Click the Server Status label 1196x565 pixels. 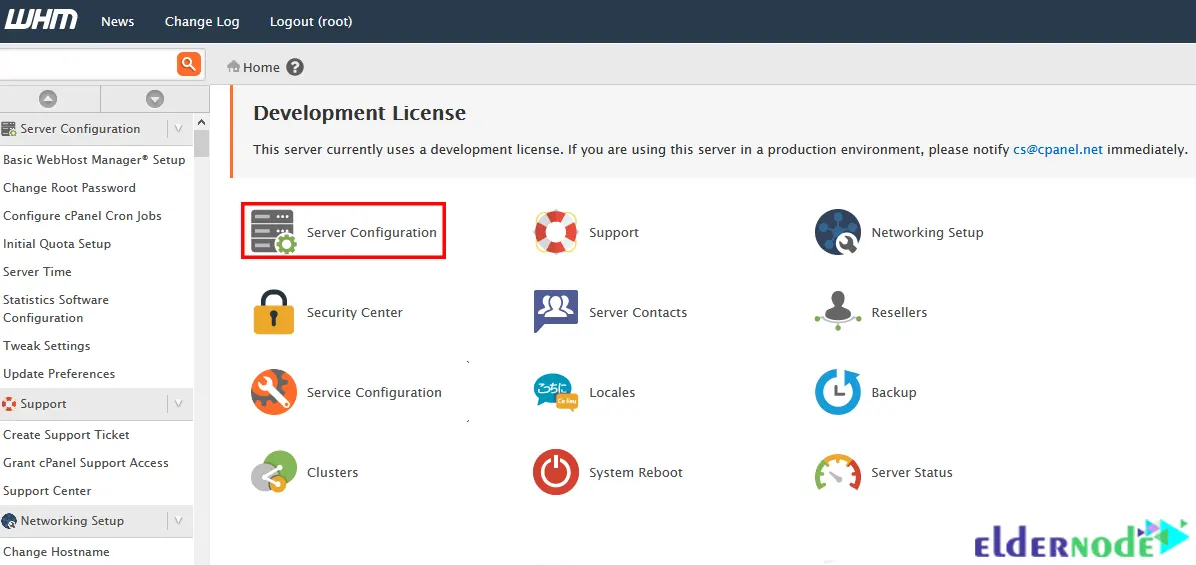[x=912, y=473]
